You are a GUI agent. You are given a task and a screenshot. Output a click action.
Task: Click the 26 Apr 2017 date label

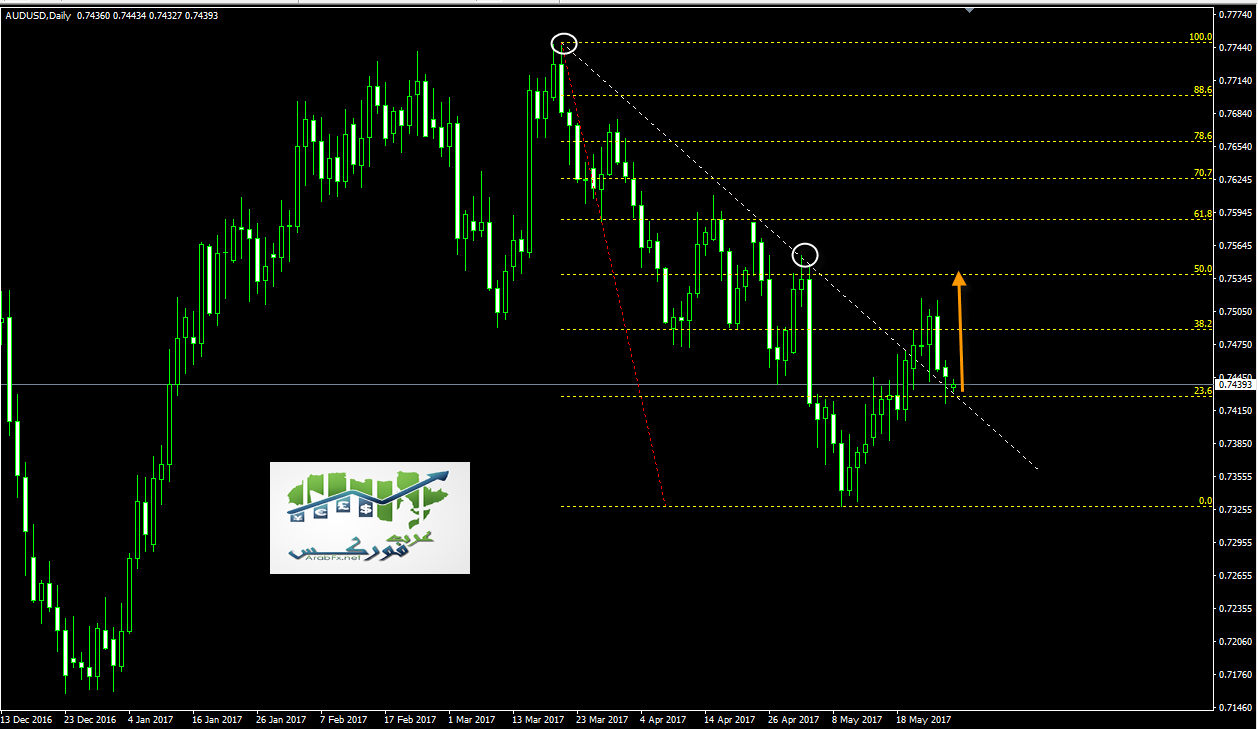coord(794,719)
